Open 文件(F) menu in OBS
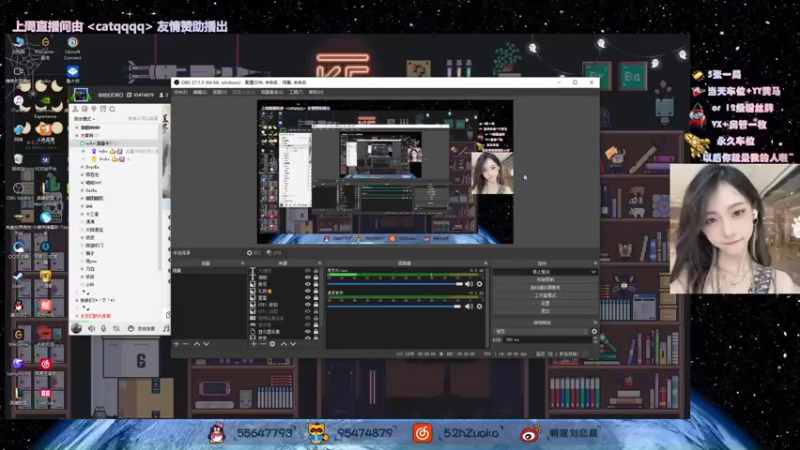The width and height of the screenshot is (800, 450). [x=181, y=92]
